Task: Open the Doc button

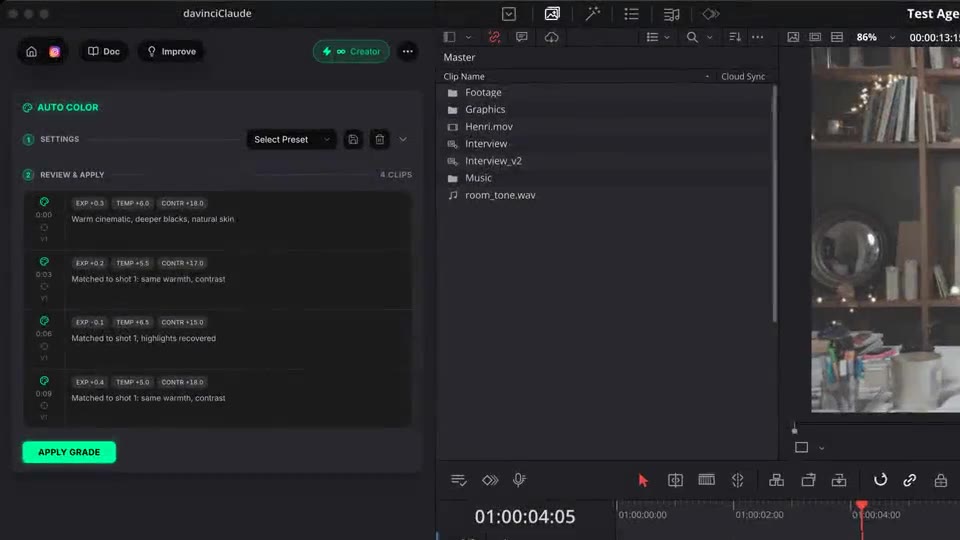Action: coord(103,51)
